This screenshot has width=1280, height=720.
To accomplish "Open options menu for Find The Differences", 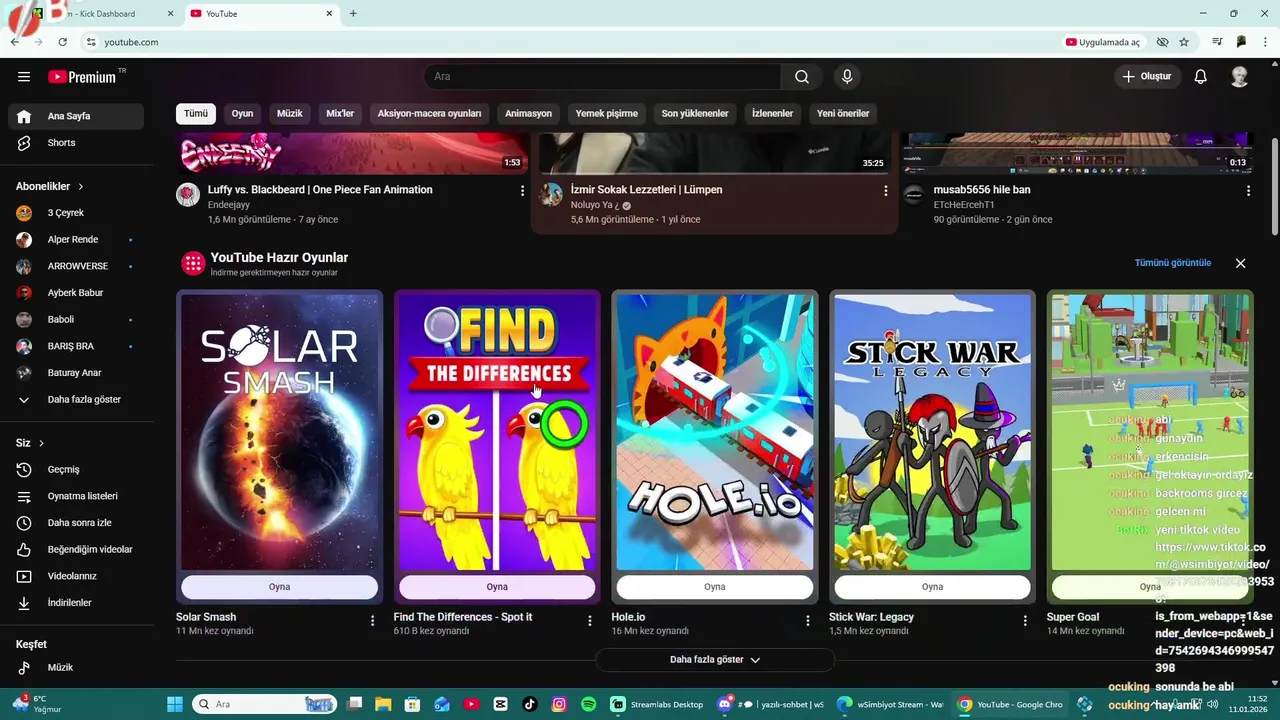I will (590, 621).
